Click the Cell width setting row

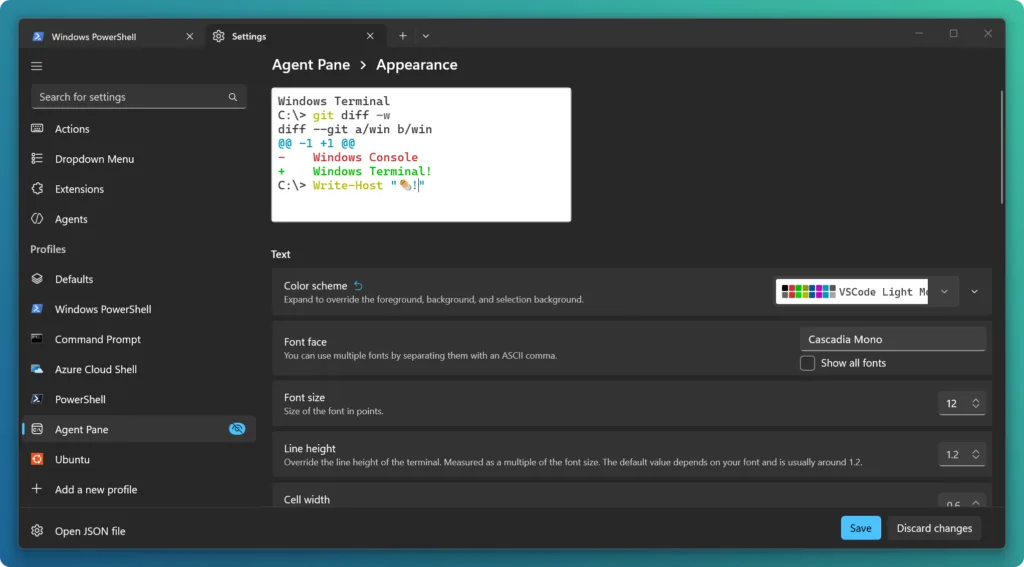click(x=632, y=495)
